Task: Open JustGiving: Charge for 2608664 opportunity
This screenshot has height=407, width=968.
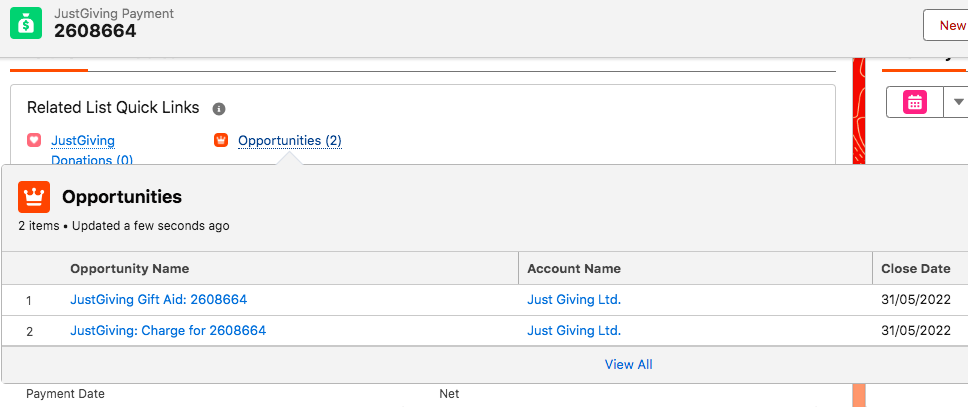Action: tap(168, 330)
